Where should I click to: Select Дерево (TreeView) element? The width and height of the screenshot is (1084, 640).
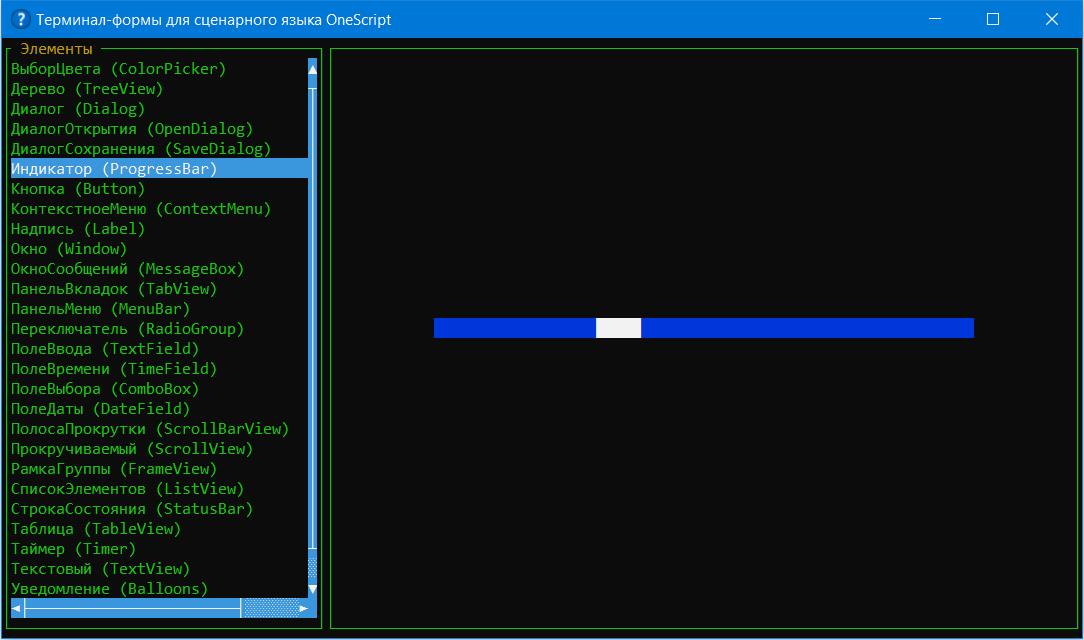point(86,89)
